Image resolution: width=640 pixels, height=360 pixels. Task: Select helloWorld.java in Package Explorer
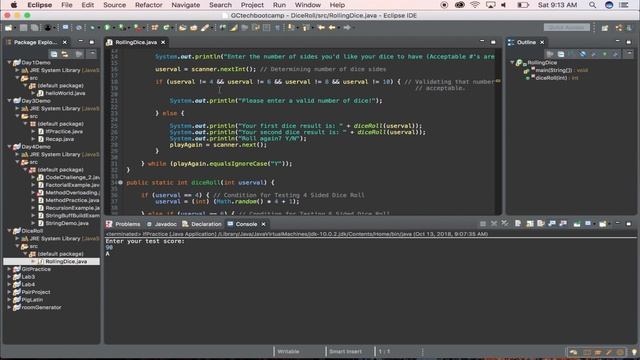(65, 93)
